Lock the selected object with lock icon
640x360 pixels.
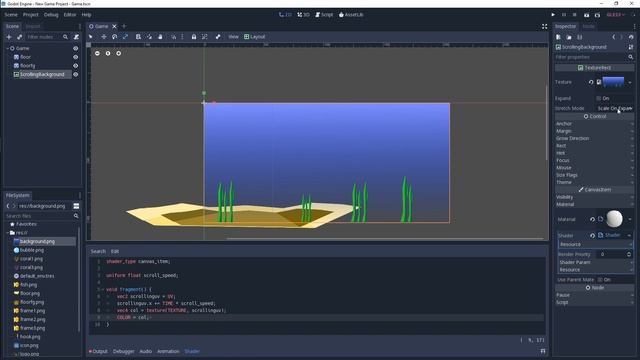[x=194, y=37]
